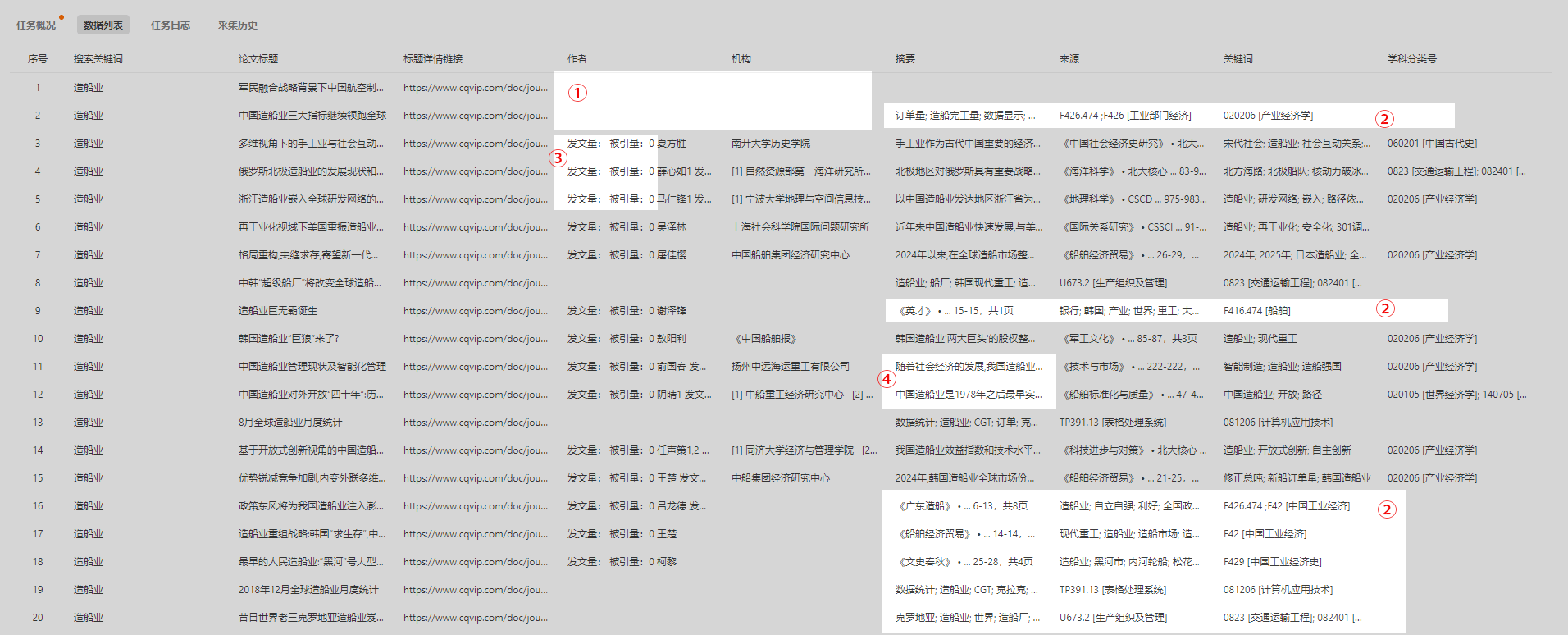Click the 作者 column header
The width and height of the screenshot is (1568, 635).
coord(577,59)
